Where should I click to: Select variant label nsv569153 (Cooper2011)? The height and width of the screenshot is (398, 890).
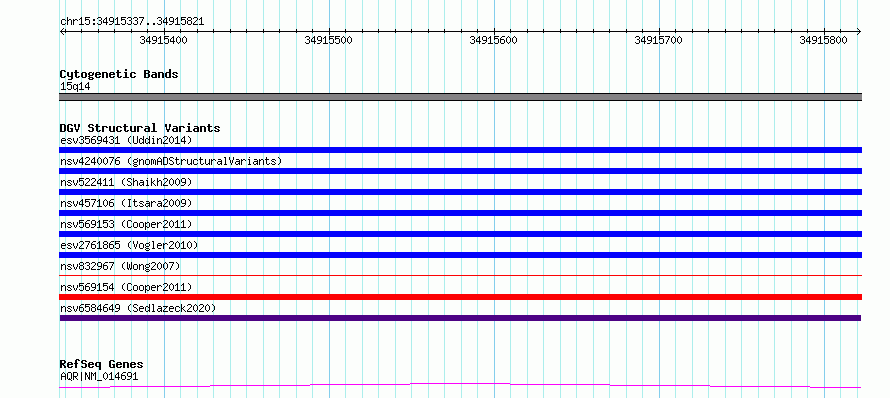click(126, 224)
